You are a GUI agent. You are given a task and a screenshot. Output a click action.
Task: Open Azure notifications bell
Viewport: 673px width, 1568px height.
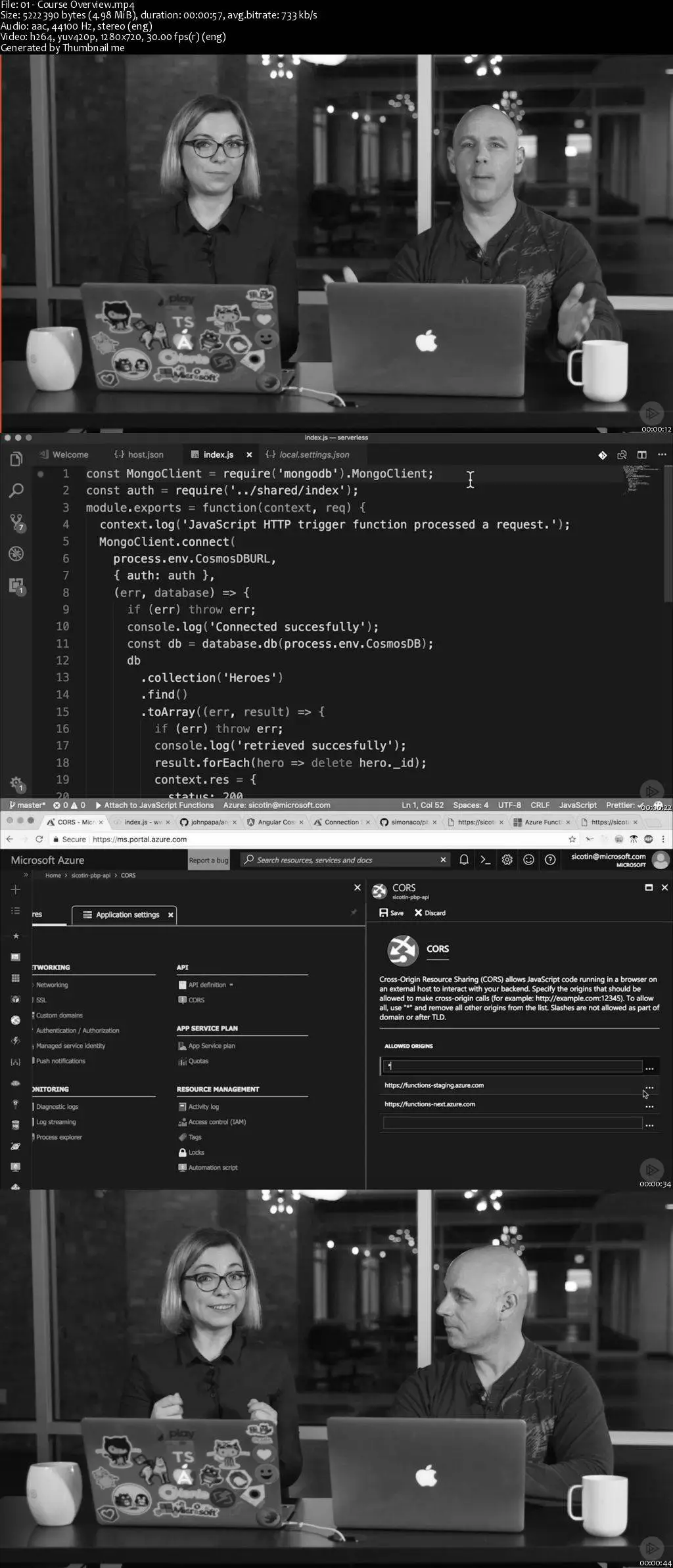pyautogui.click(x=464, y=860)
